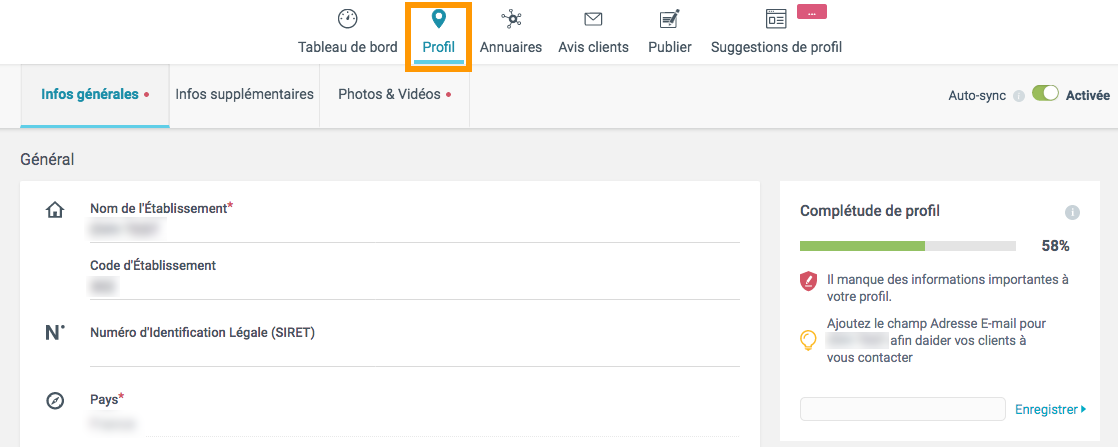Click the Numéro d'Identification Légale SIRET field
Viewport: 1118px width, 447px height.
coord(414,354)
